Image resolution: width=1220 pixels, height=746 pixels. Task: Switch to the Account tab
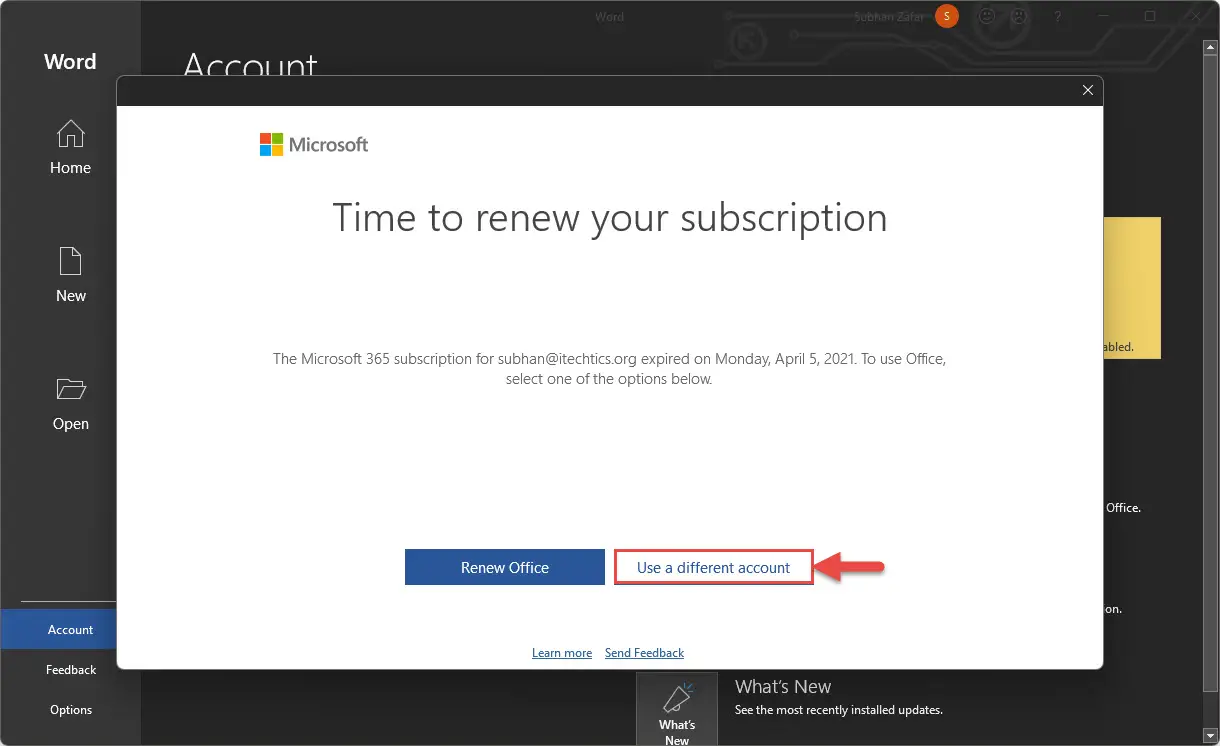70,630
